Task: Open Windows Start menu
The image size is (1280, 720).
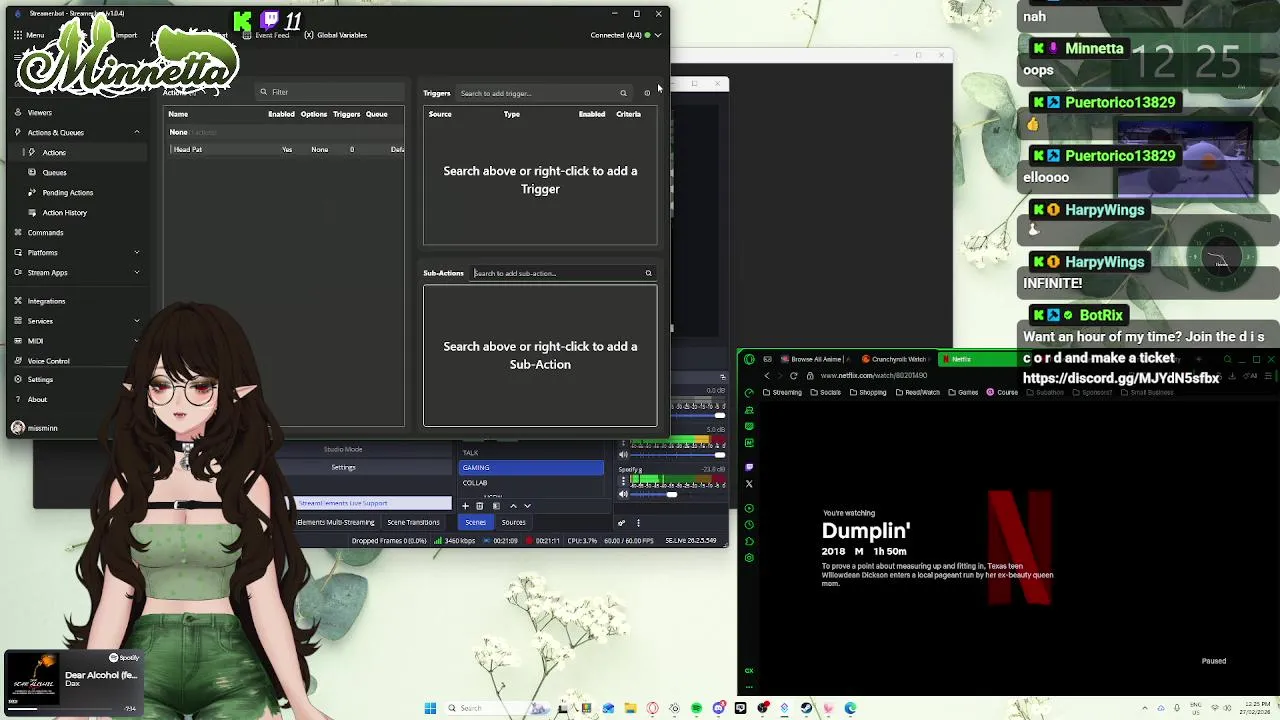Action: point(430,708)
